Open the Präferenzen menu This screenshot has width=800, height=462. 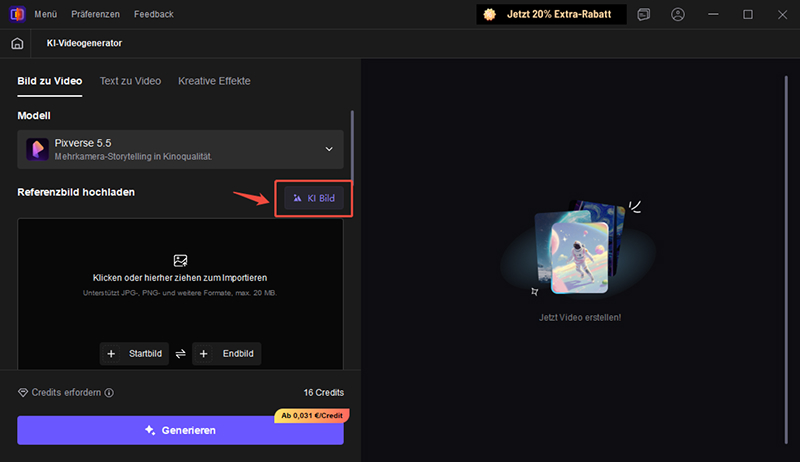[96, 15]
